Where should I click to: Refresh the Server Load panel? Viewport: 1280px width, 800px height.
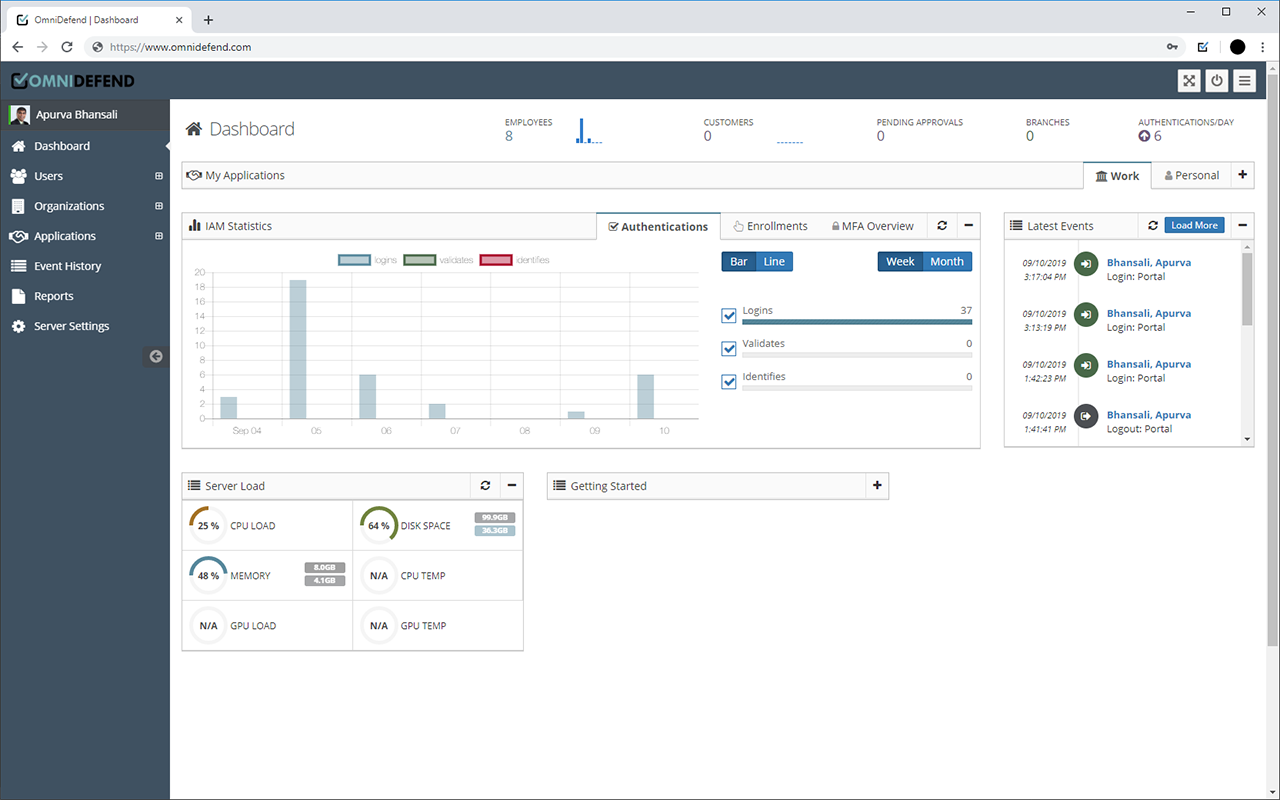(x=485, y=486)
